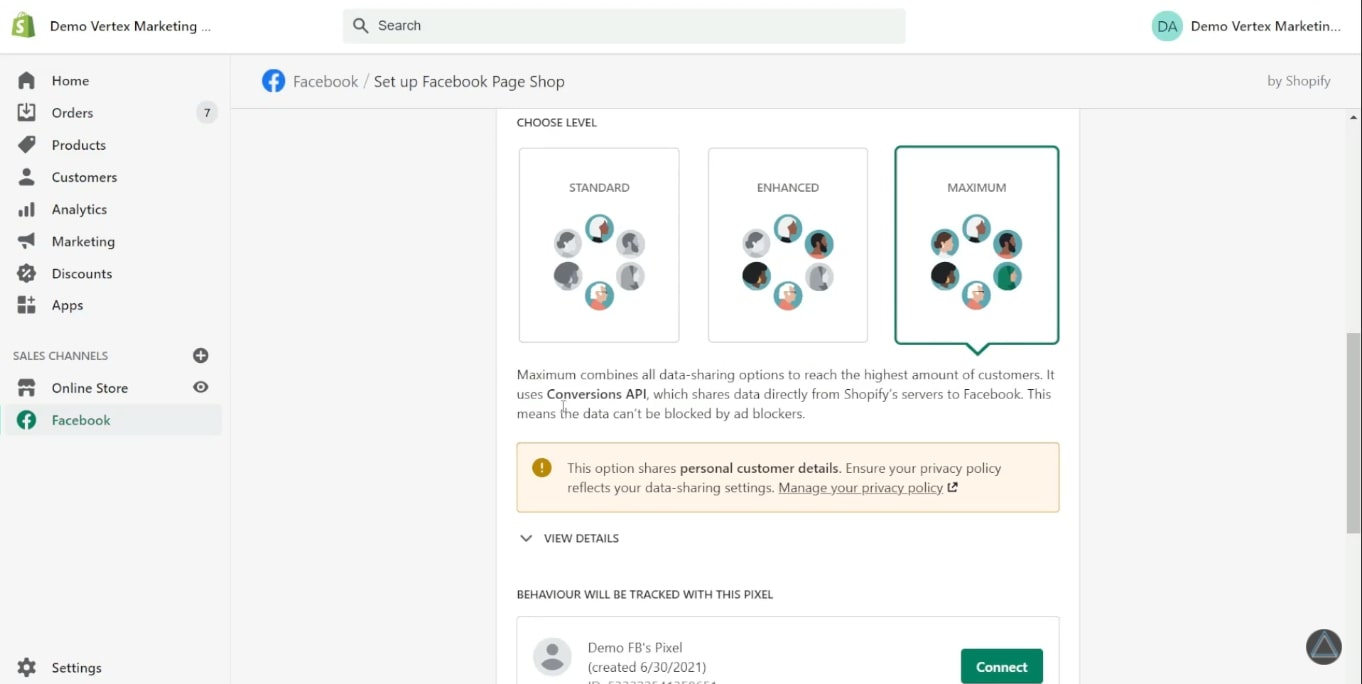Click the SALES CHANNELS heading

(x=60, y=356)
